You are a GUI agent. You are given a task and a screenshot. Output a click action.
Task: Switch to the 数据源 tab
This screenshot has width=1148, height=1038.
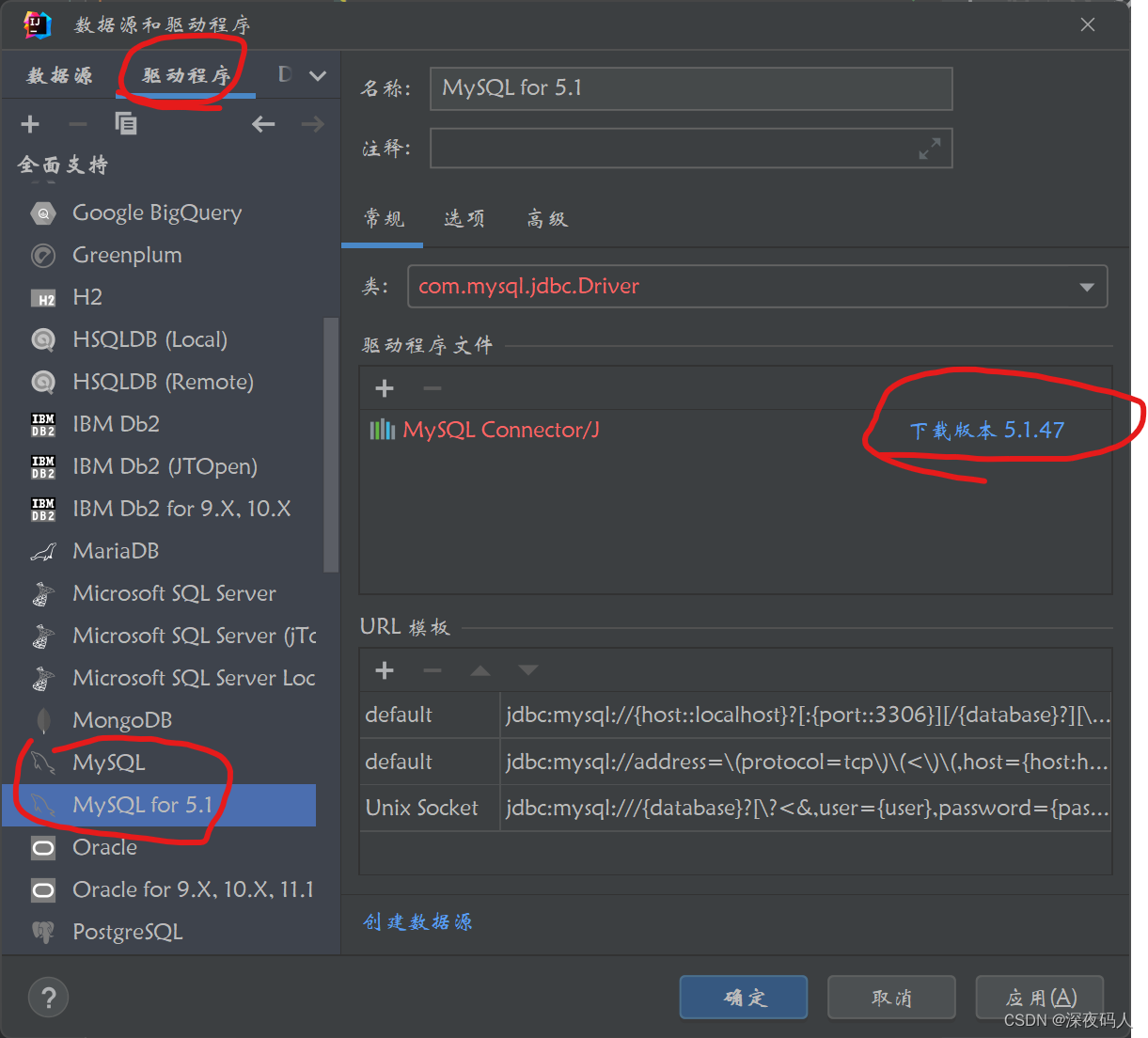click(60, 75)
